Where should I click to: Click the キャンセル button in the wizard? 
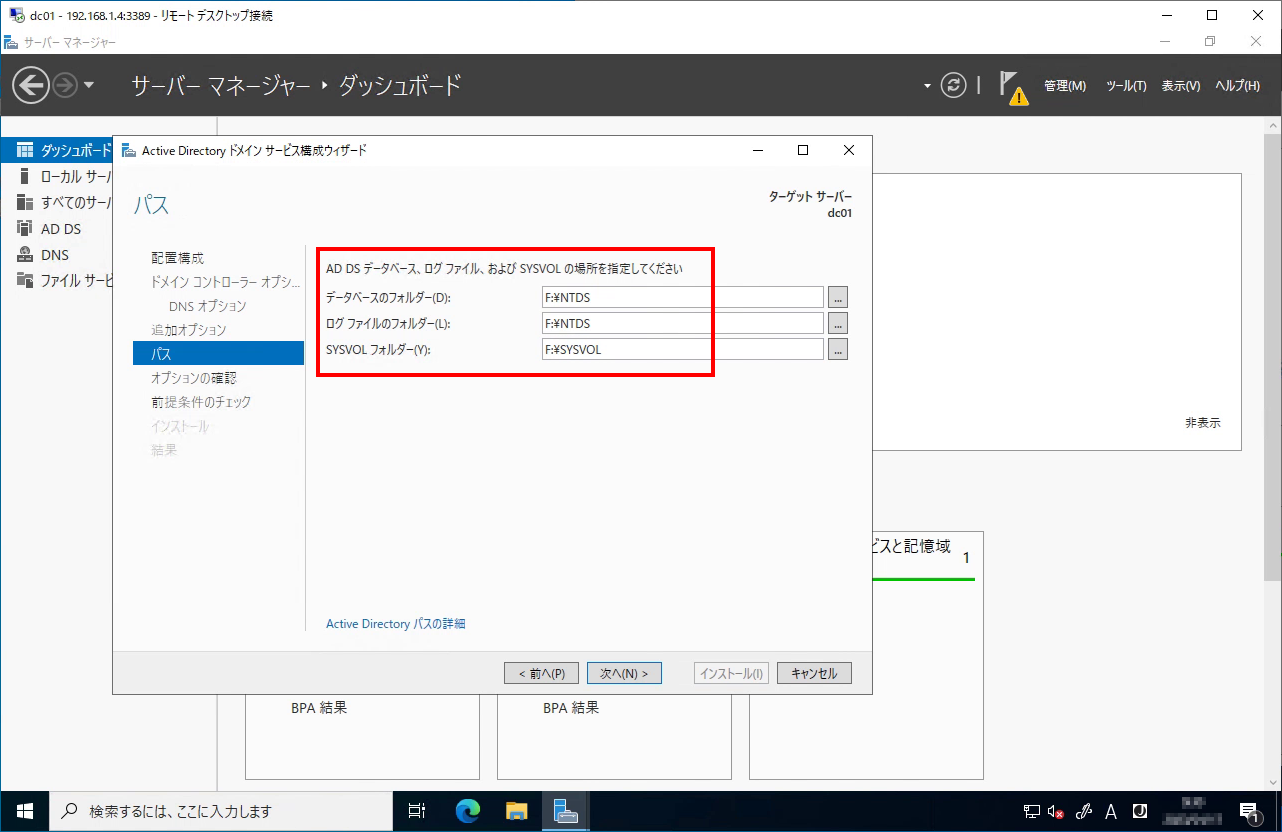point(814,673)
